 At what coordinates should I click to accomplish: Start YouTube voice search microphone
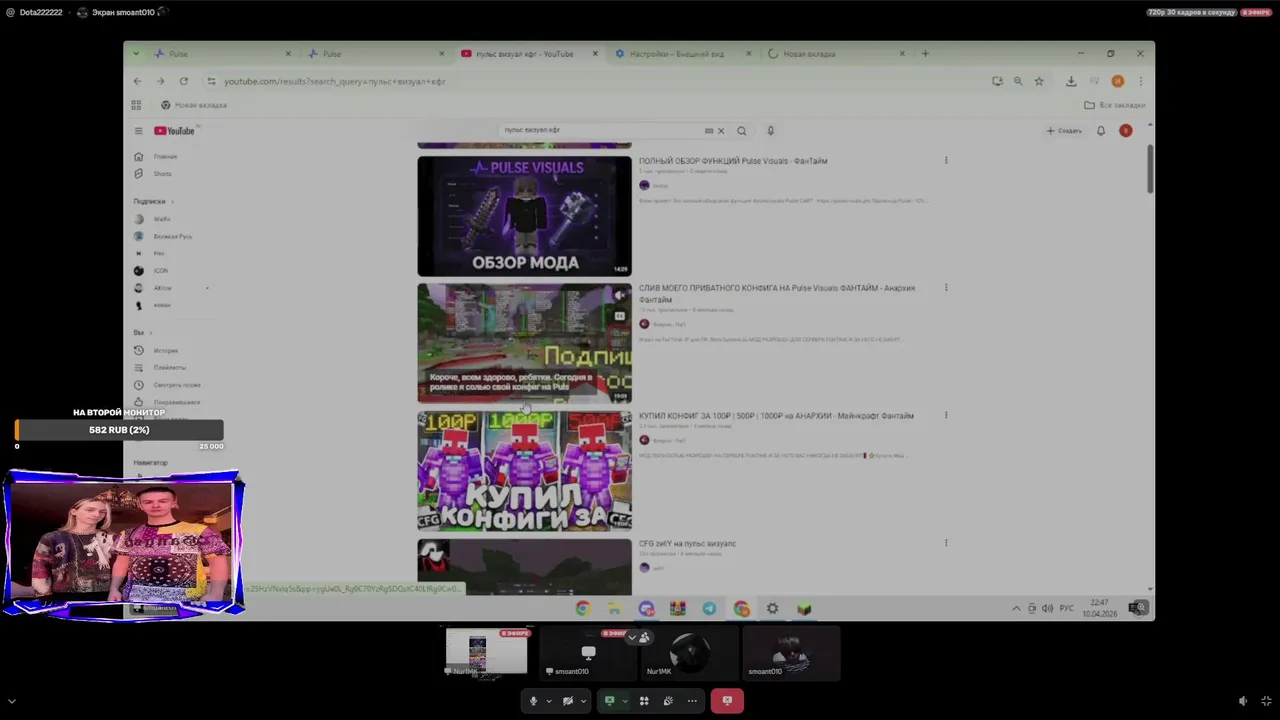[770, 131]
